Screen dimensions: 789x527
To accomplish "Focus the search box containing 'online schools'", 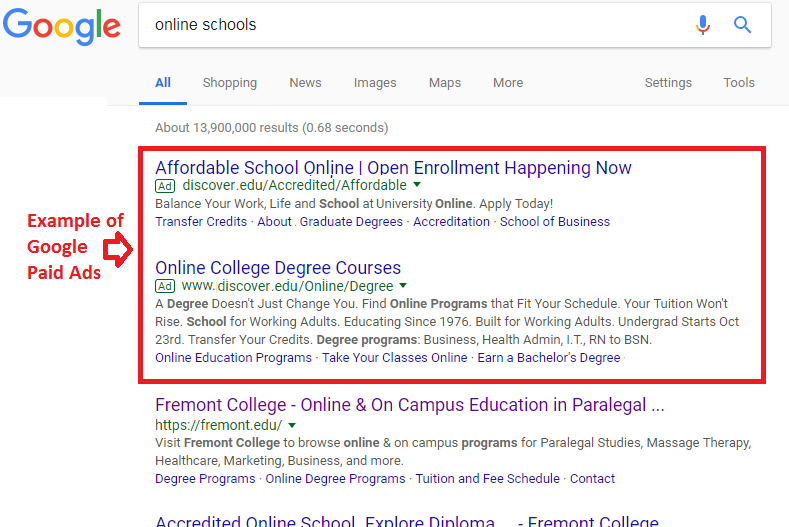I will [455, 25].
